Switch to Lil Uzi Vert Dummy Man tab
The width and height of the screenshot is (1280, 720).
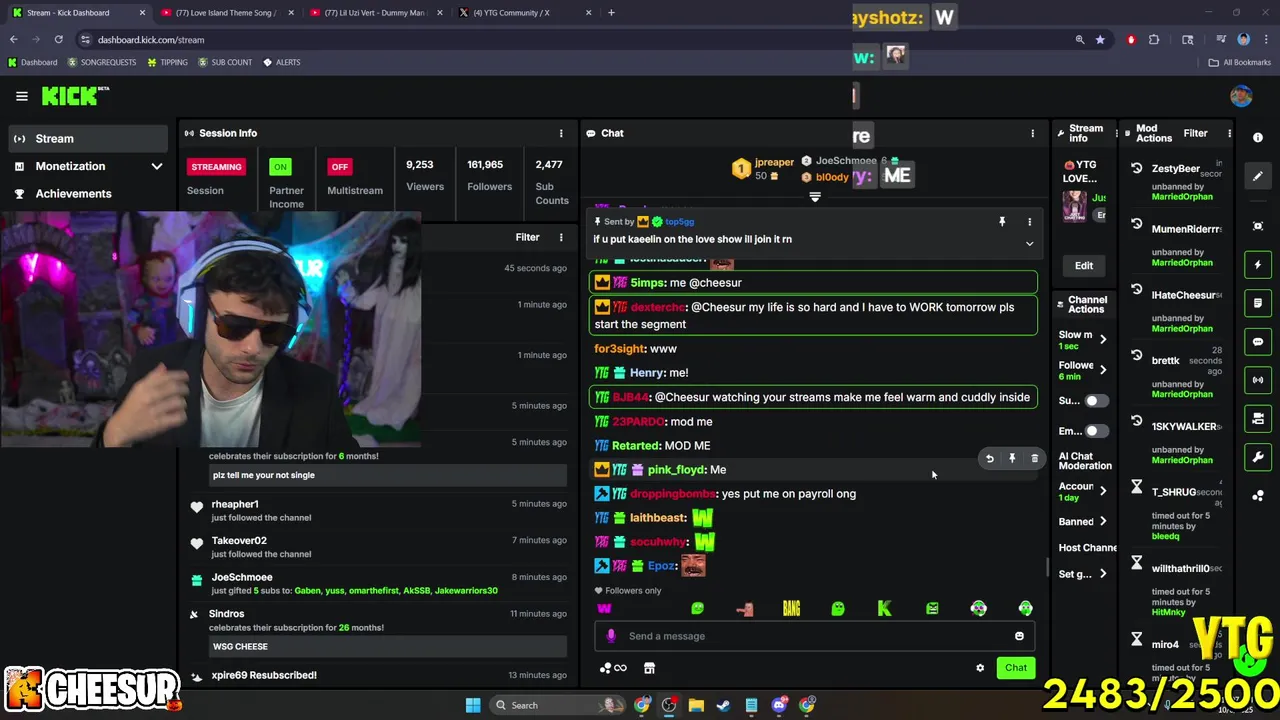pyautogui.click(x=375, y=13)
